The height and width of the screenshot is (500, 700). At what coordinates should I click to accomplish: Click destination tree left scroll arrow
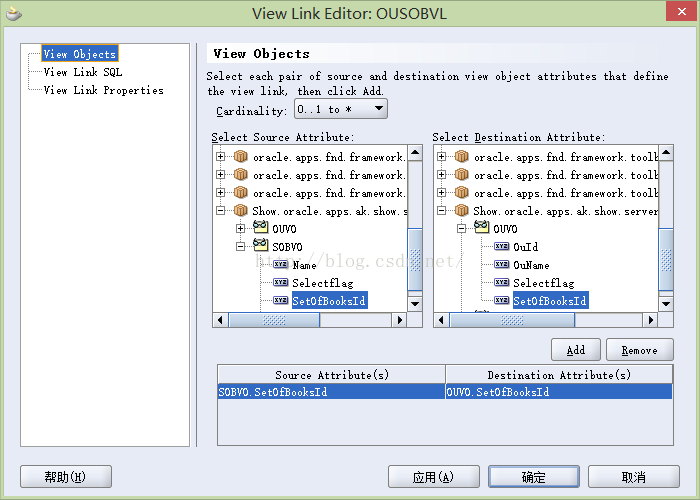click(442, 320)
